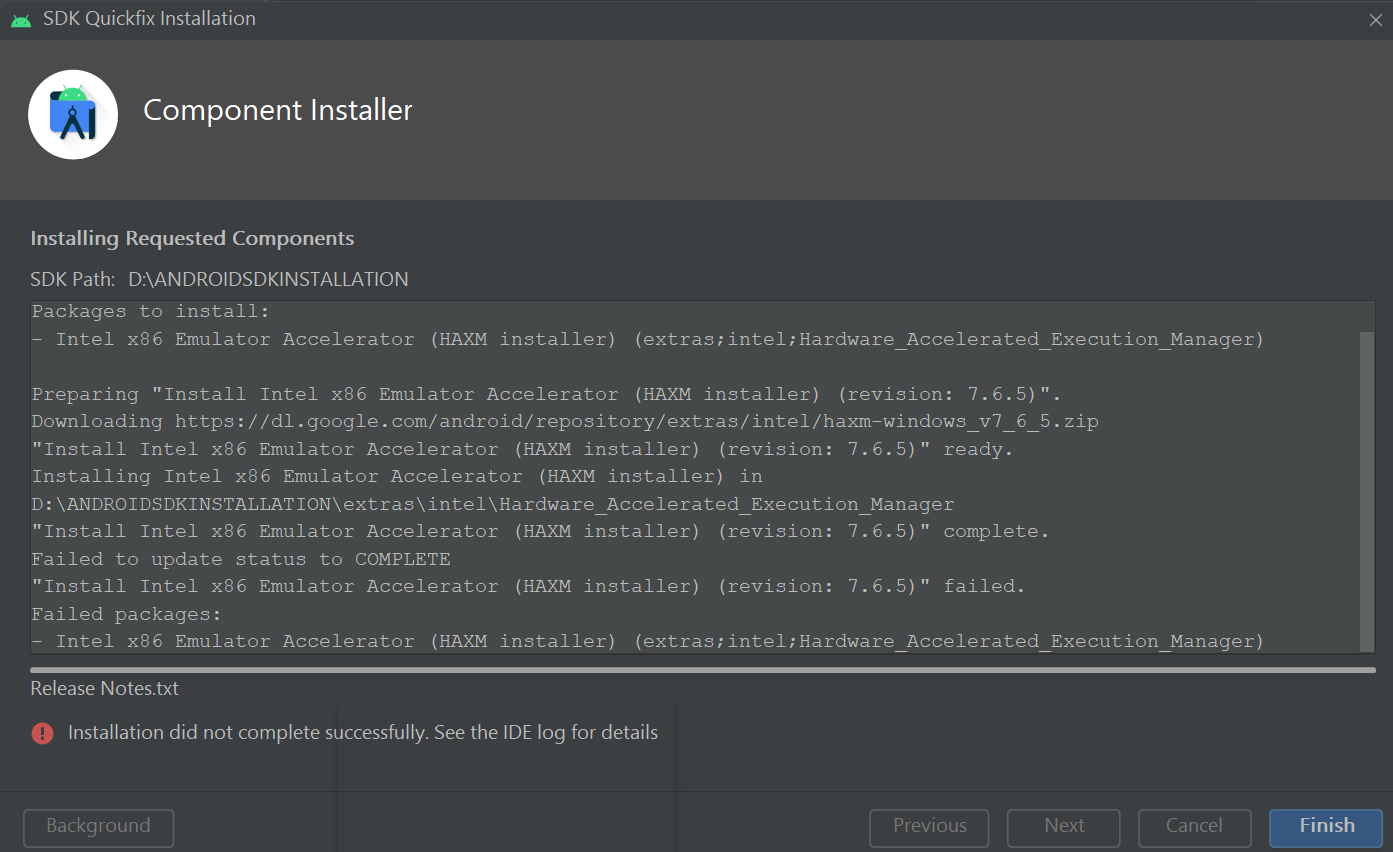Click the red error alert icon
The image size is (1393, 852).
(41, 733)
